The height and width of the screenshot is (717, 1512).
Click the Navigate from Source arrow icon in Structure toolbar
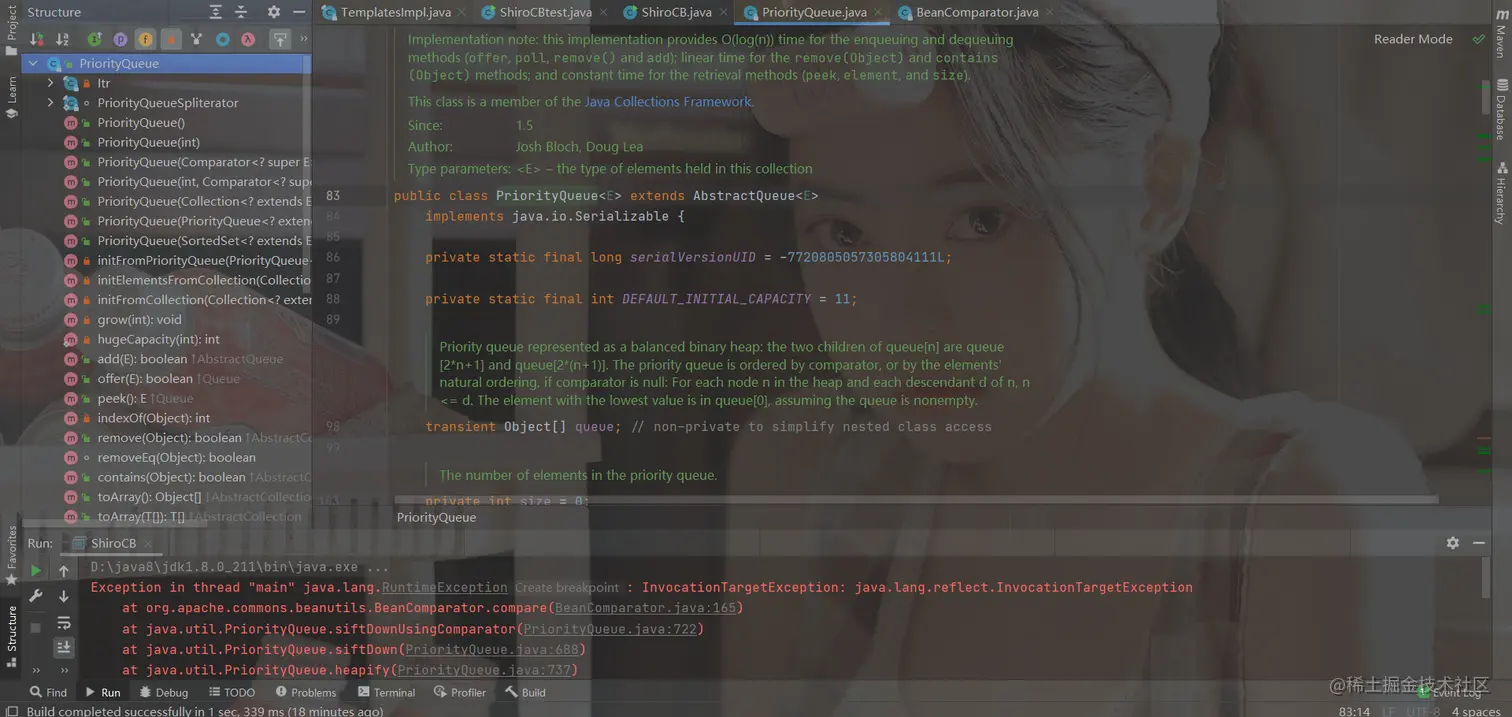pyautogui.click(x=280, y=39)
